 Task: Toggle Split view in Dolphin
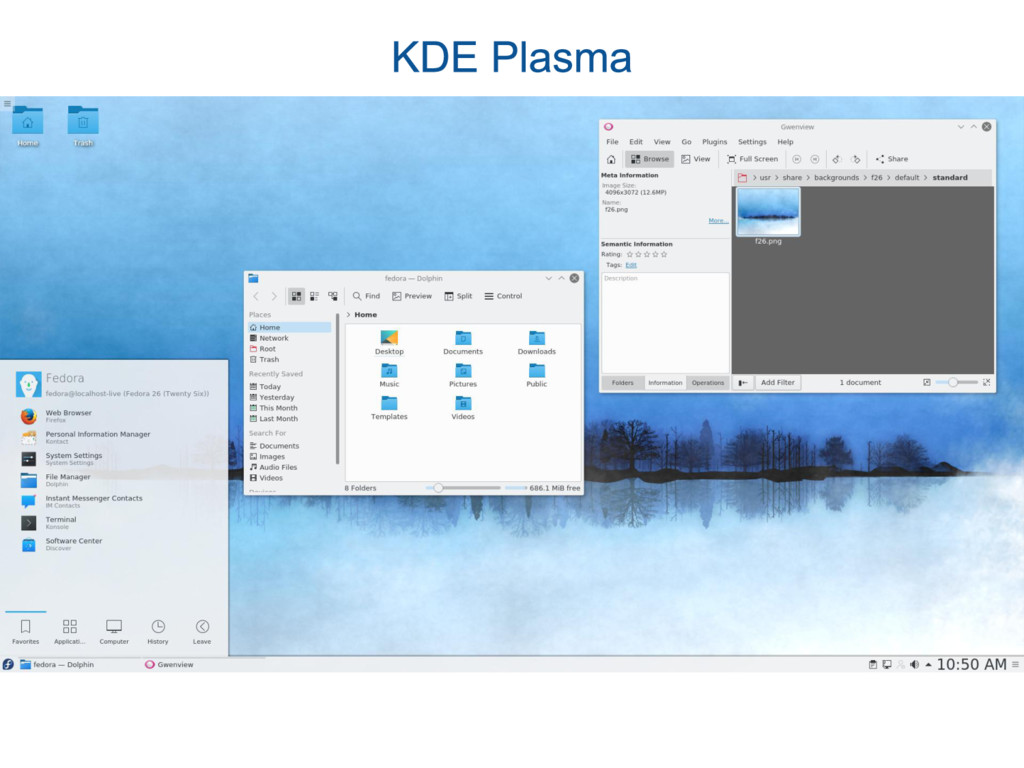tap(458, 296)
